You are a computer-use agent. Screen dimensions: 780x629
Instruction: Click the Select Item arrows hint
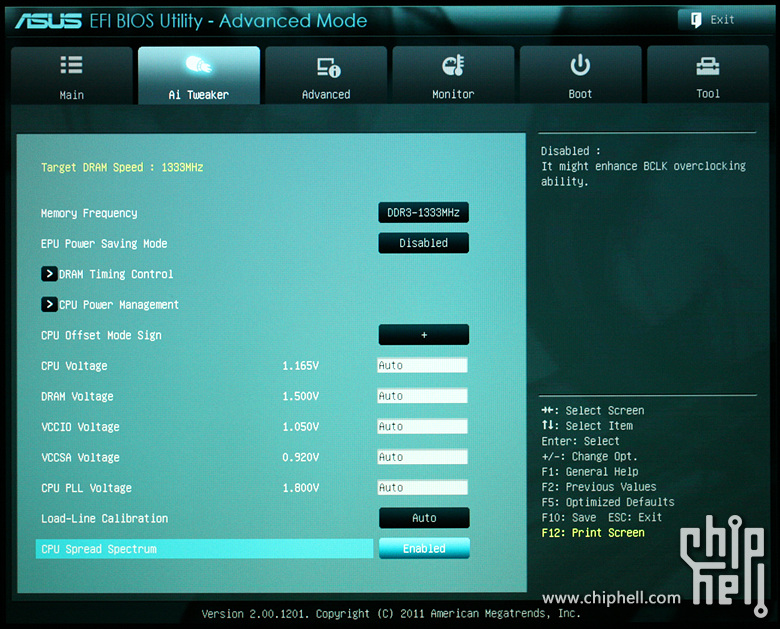[587, 425]
